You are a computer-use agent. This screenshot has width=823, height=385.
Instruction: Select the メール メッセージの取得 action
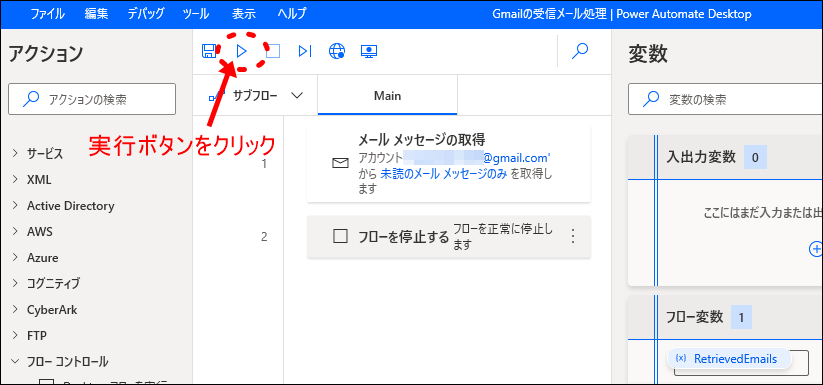click(x=449, y=164)
